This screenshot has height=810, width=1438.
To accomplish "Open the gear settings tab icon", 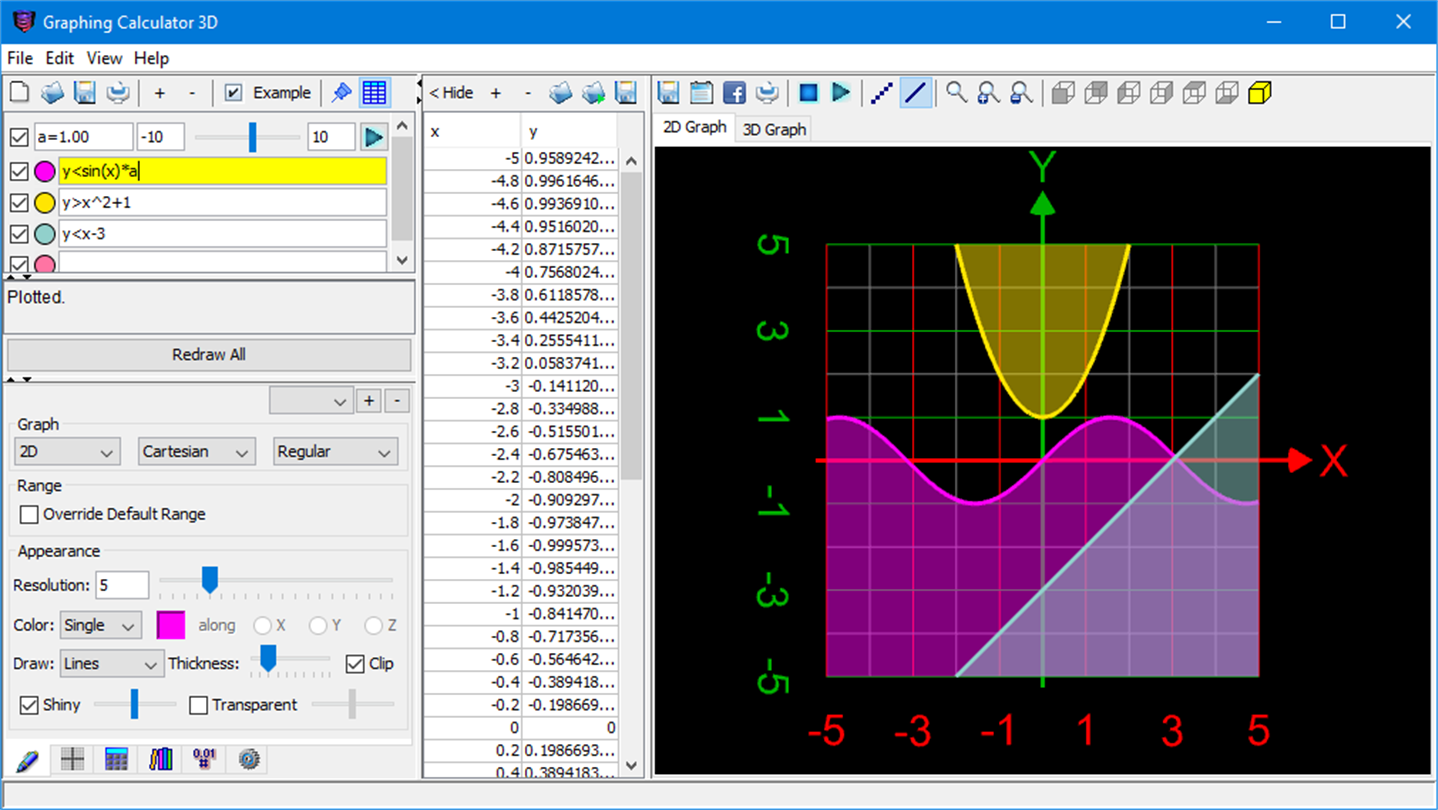I will tap(249, 759).
